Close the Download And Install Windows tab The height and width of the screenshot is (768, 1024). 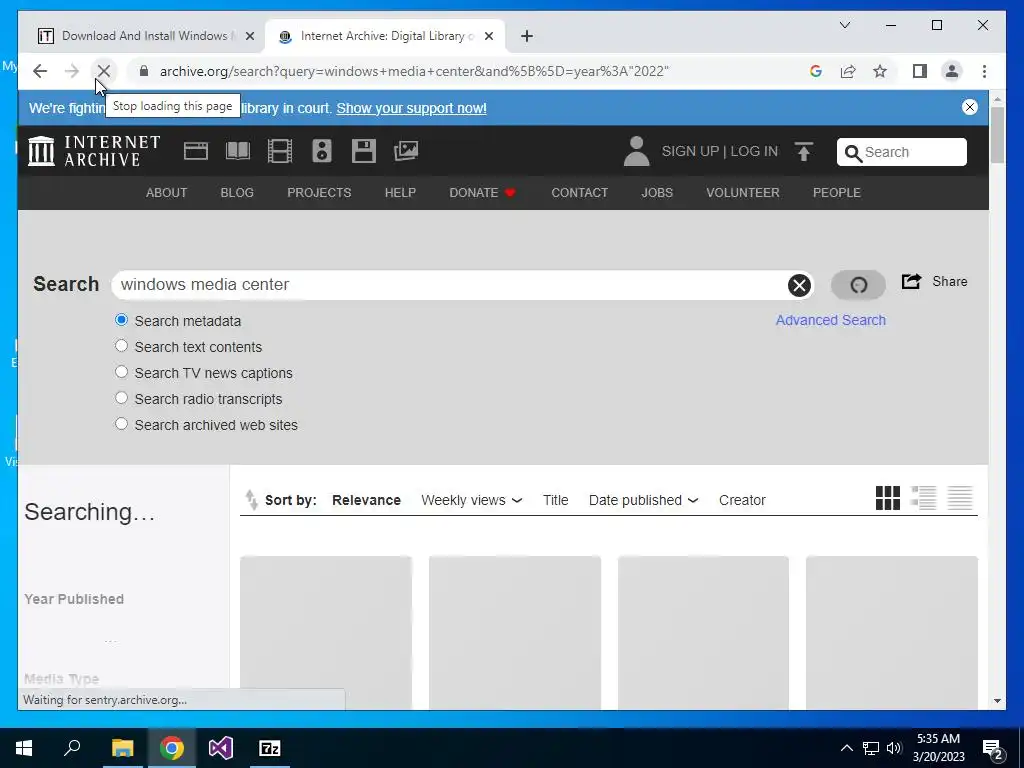pyautogui.click(x=249, y=36)
